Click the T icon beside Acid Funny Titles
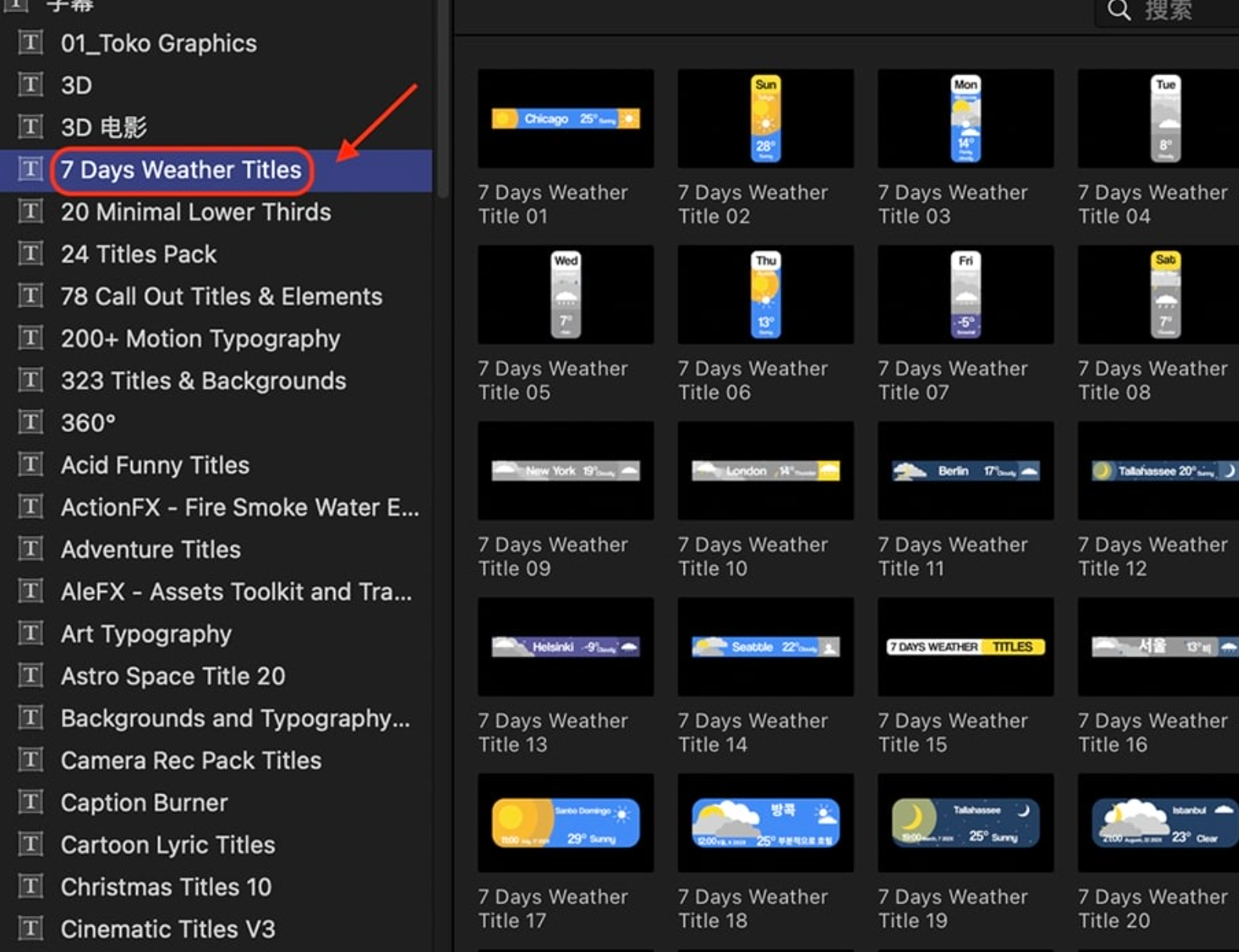This screenshot has height=952, width=1239. click(x=31, y=465)
